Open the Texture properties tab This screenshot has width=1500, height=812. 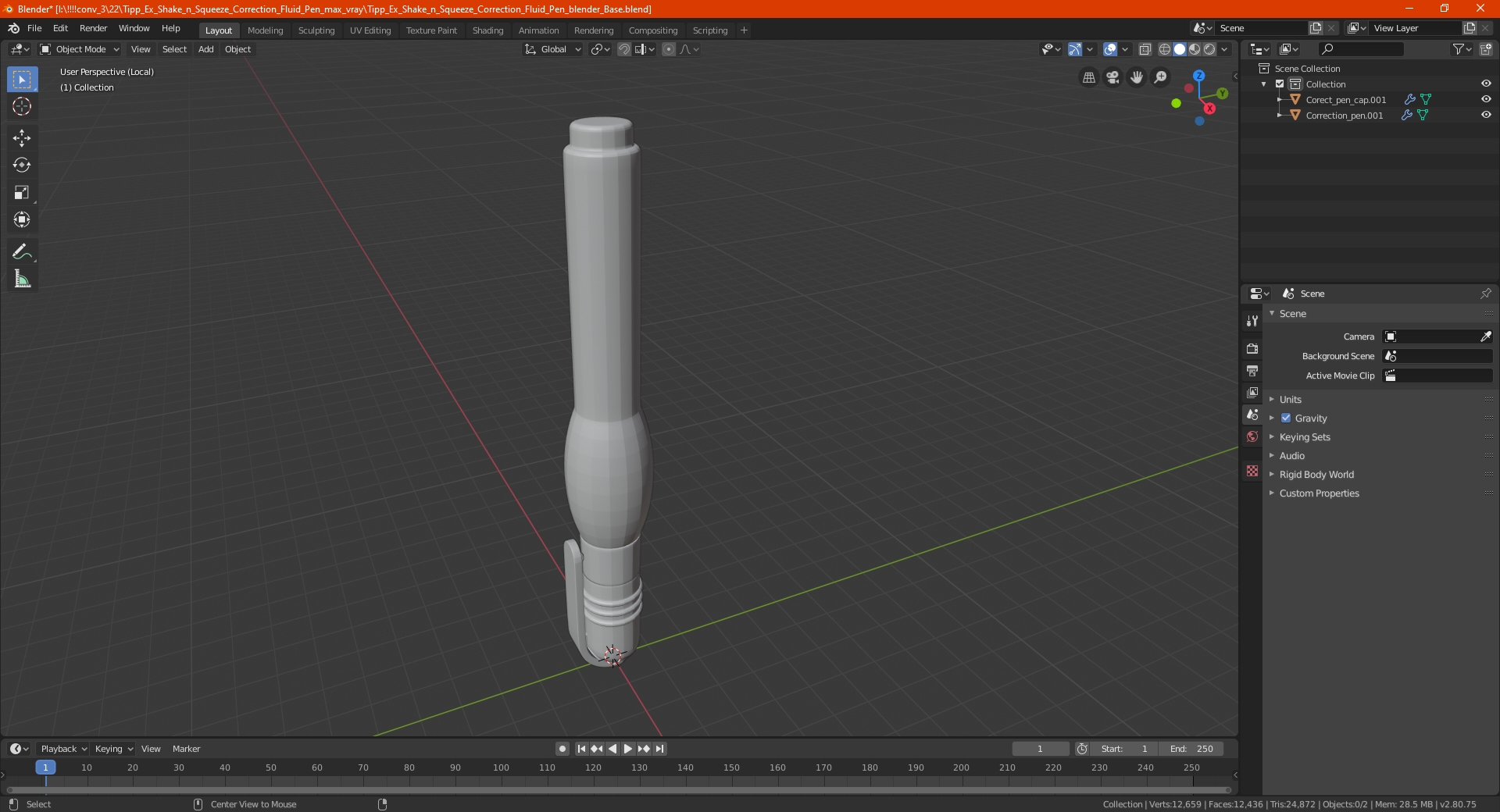click(1252, 471)
